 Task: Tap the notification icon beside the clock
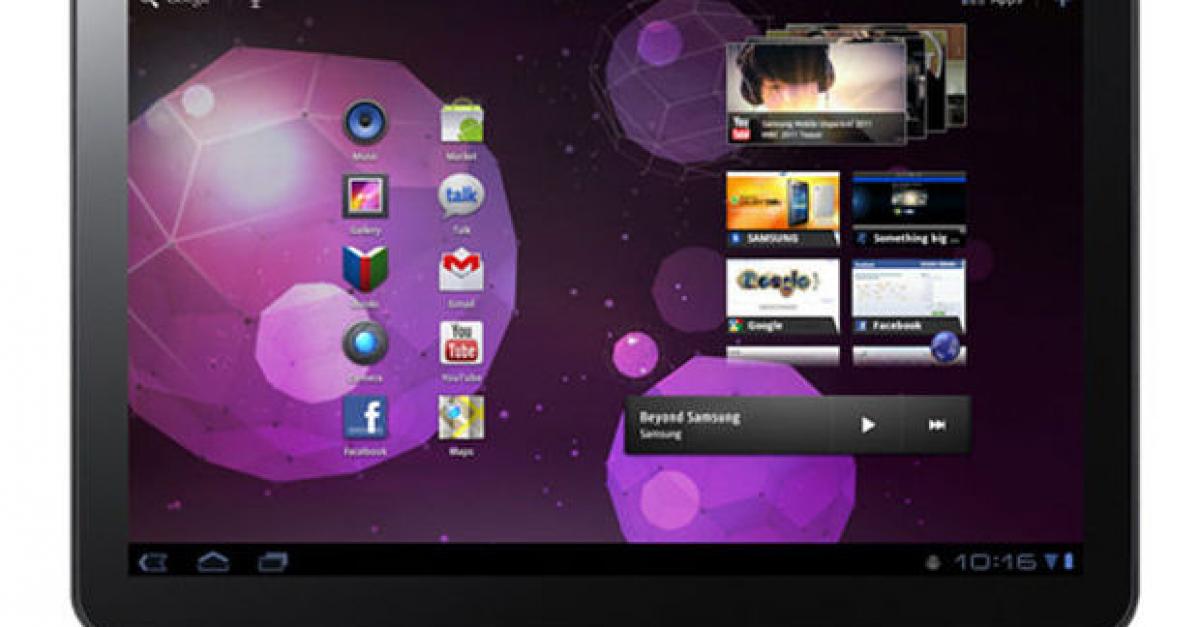(933, 563)
